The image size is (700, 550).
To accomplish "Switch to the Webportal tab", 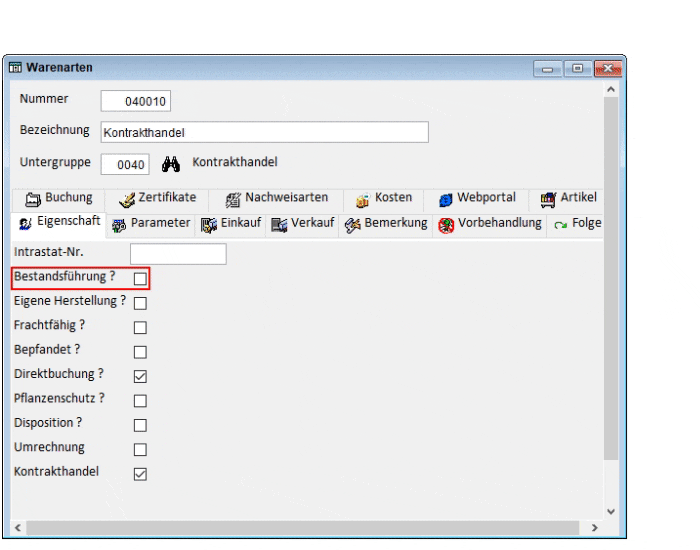I will (477, 199).
